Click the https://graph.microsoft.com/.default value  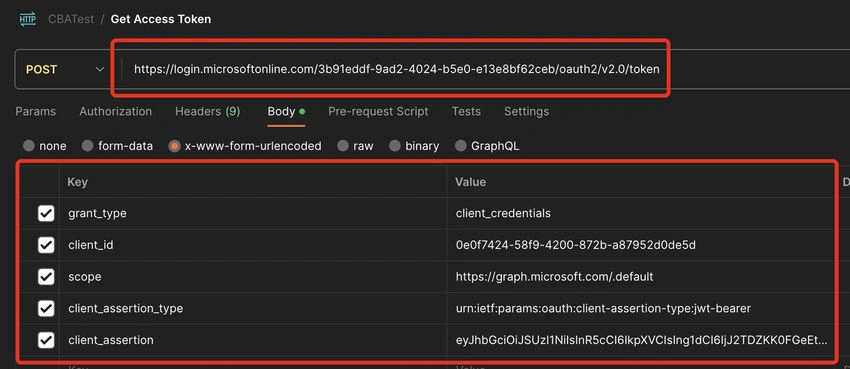coord(555,277)
